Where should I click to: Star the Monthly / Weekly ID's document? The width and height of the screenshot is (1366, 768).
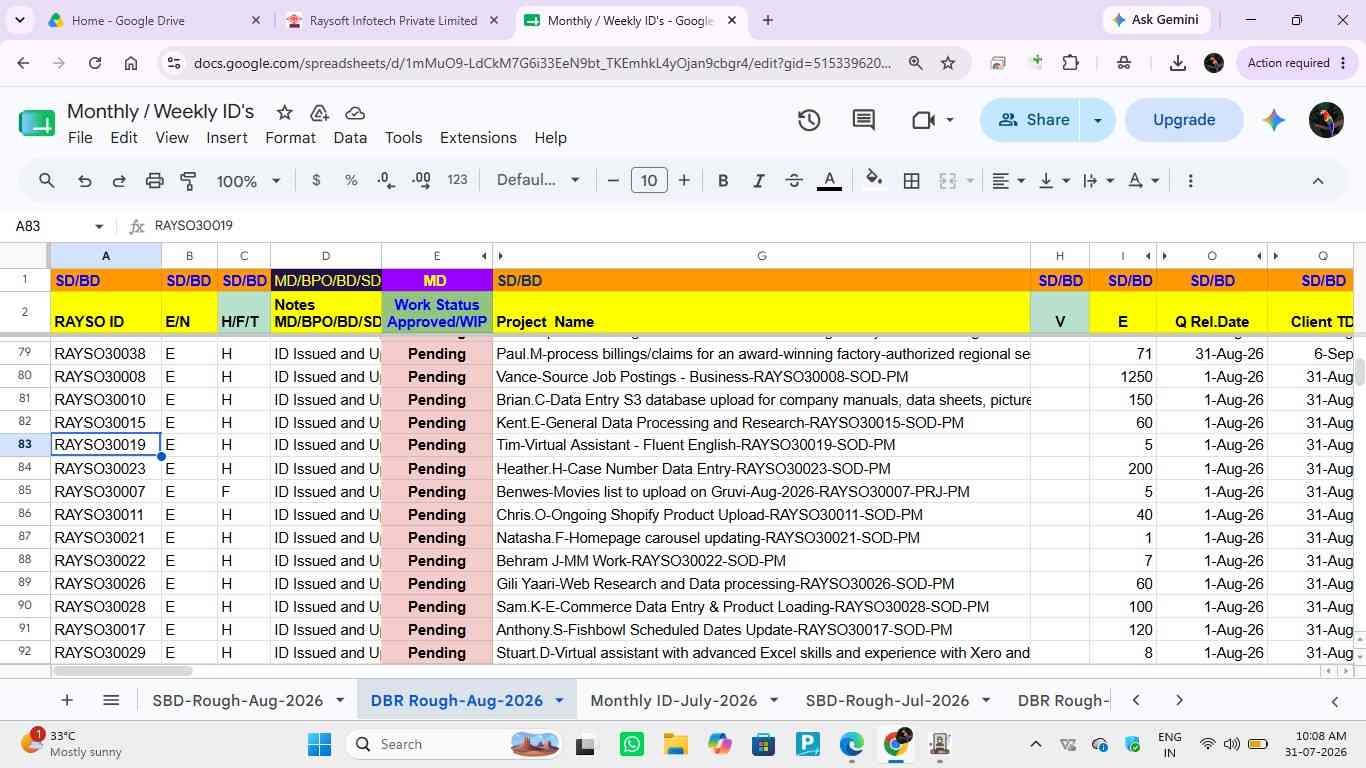point(285,112)
